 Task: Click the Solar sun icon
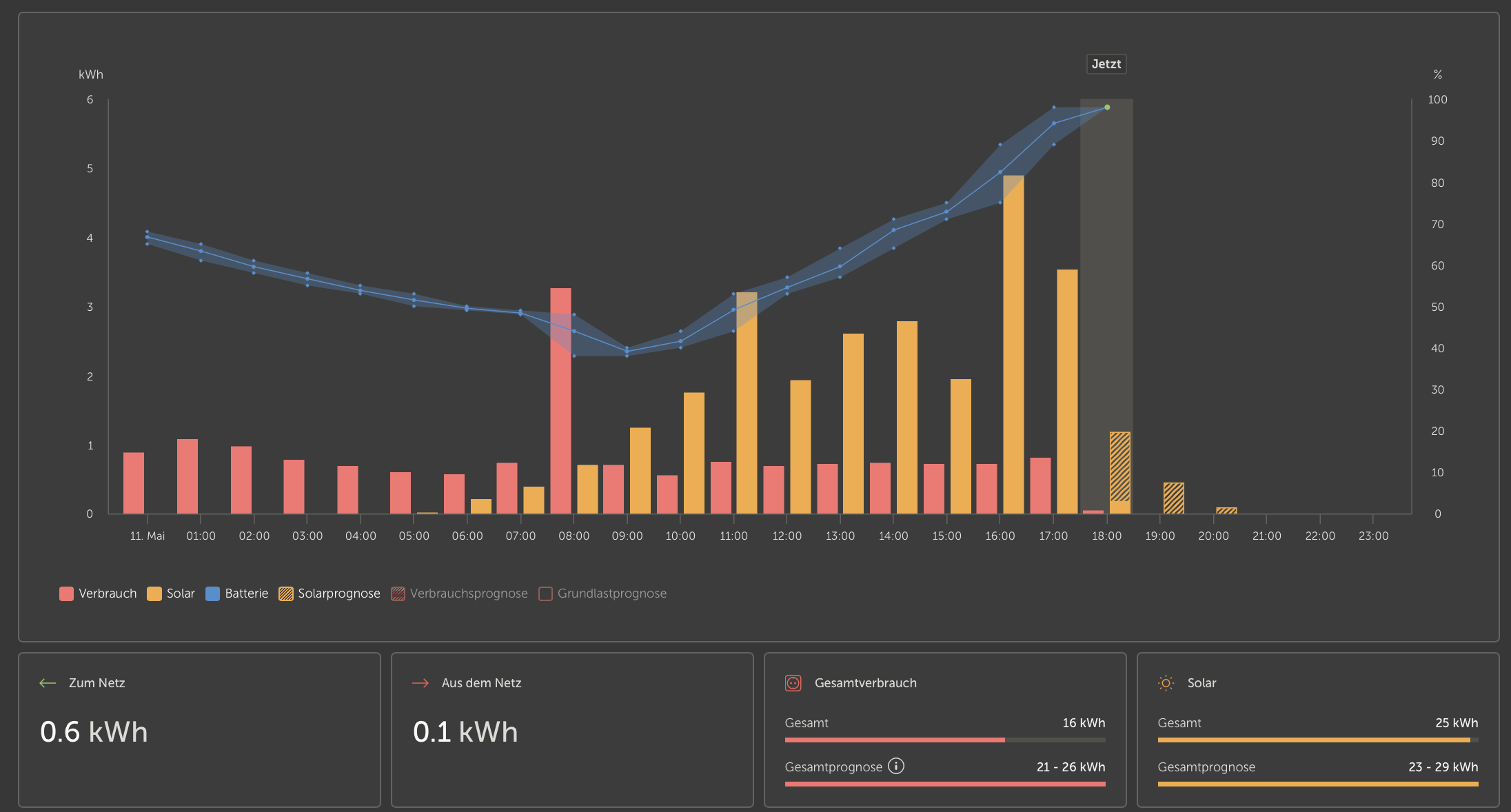1166,683
